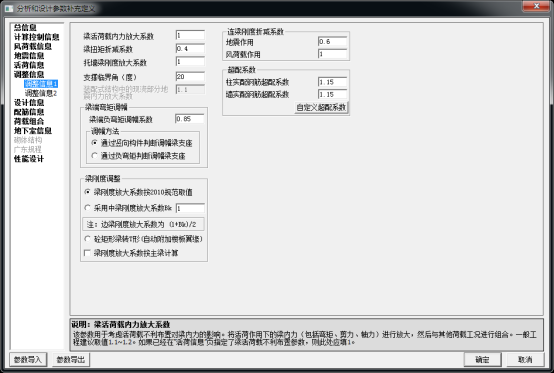Screen dimensions: 554x373
Task: Enable 梁刚度放大系数按主梁计算 checkbox
Action: pos(87,253)
